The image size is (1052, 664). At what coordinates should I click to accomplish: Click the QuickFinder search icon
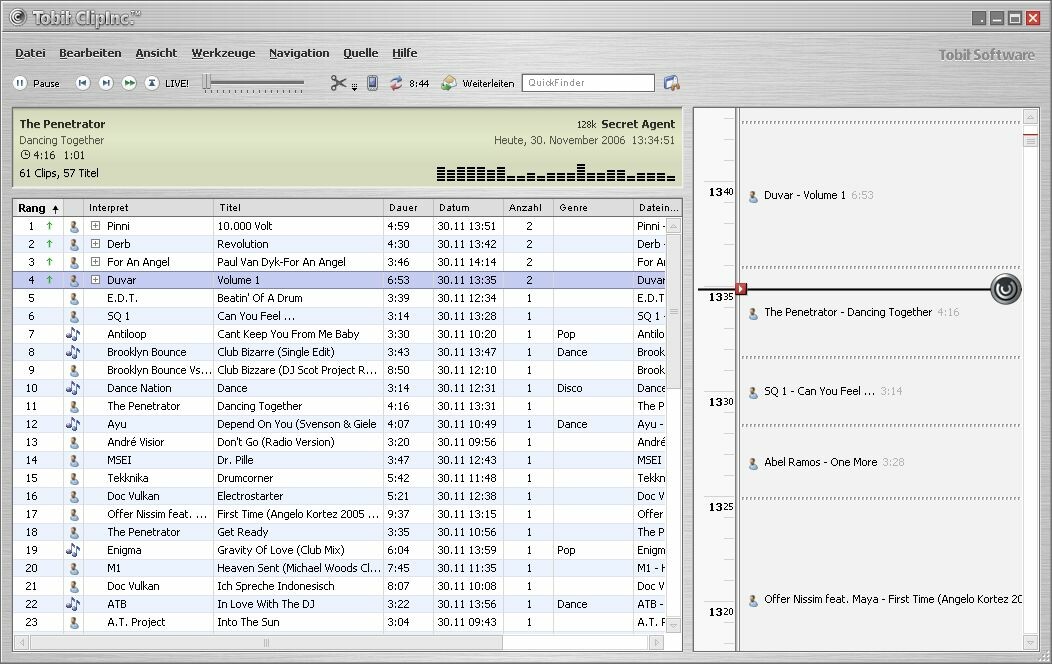pyautogui.click(x=671, y=83)
